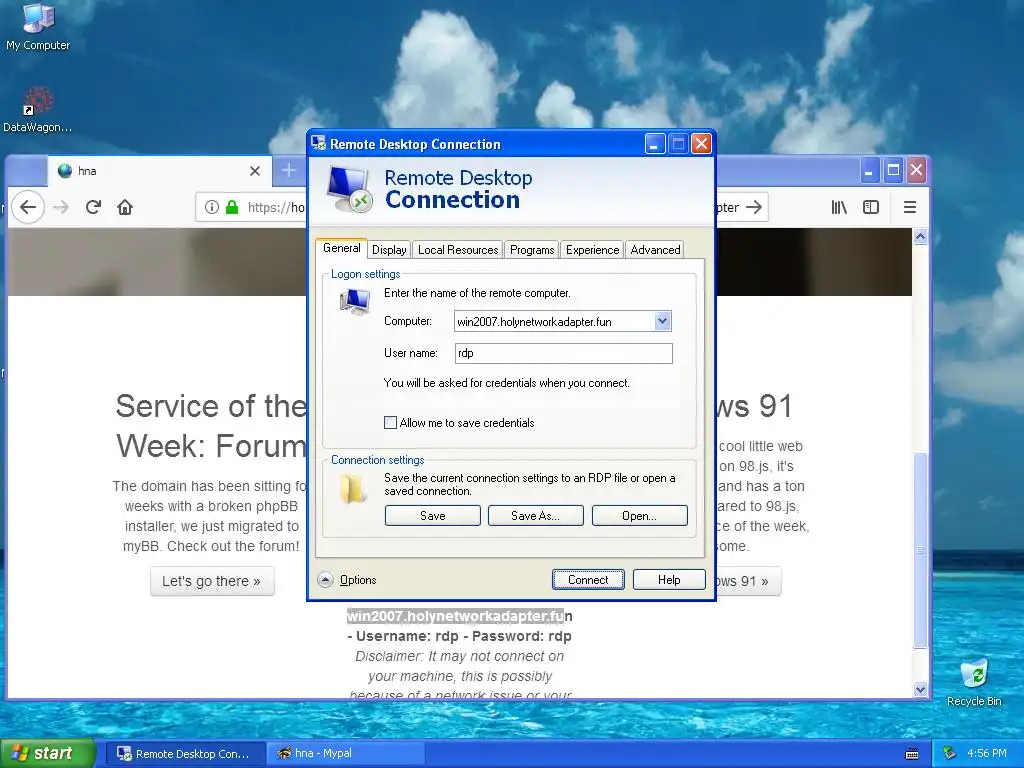
Task: Click Let's go there » button
Action: click(212, 581)
